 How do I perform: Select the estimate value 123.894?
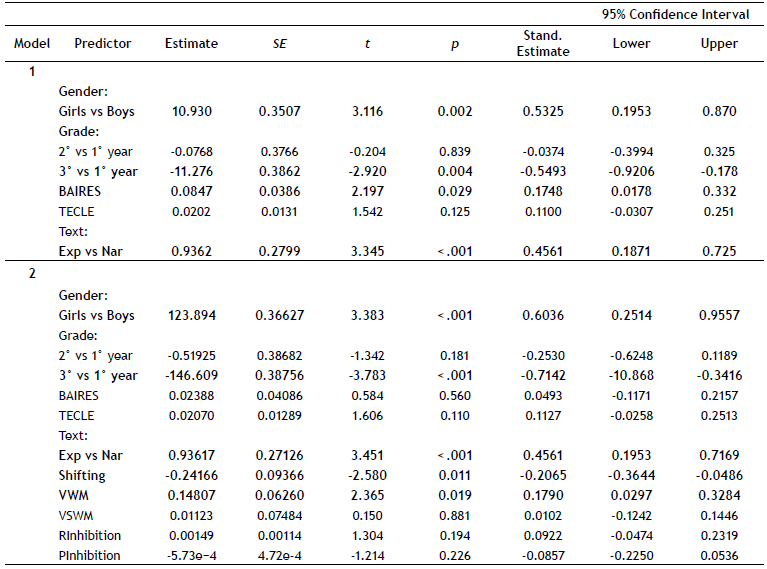(190, 315)
